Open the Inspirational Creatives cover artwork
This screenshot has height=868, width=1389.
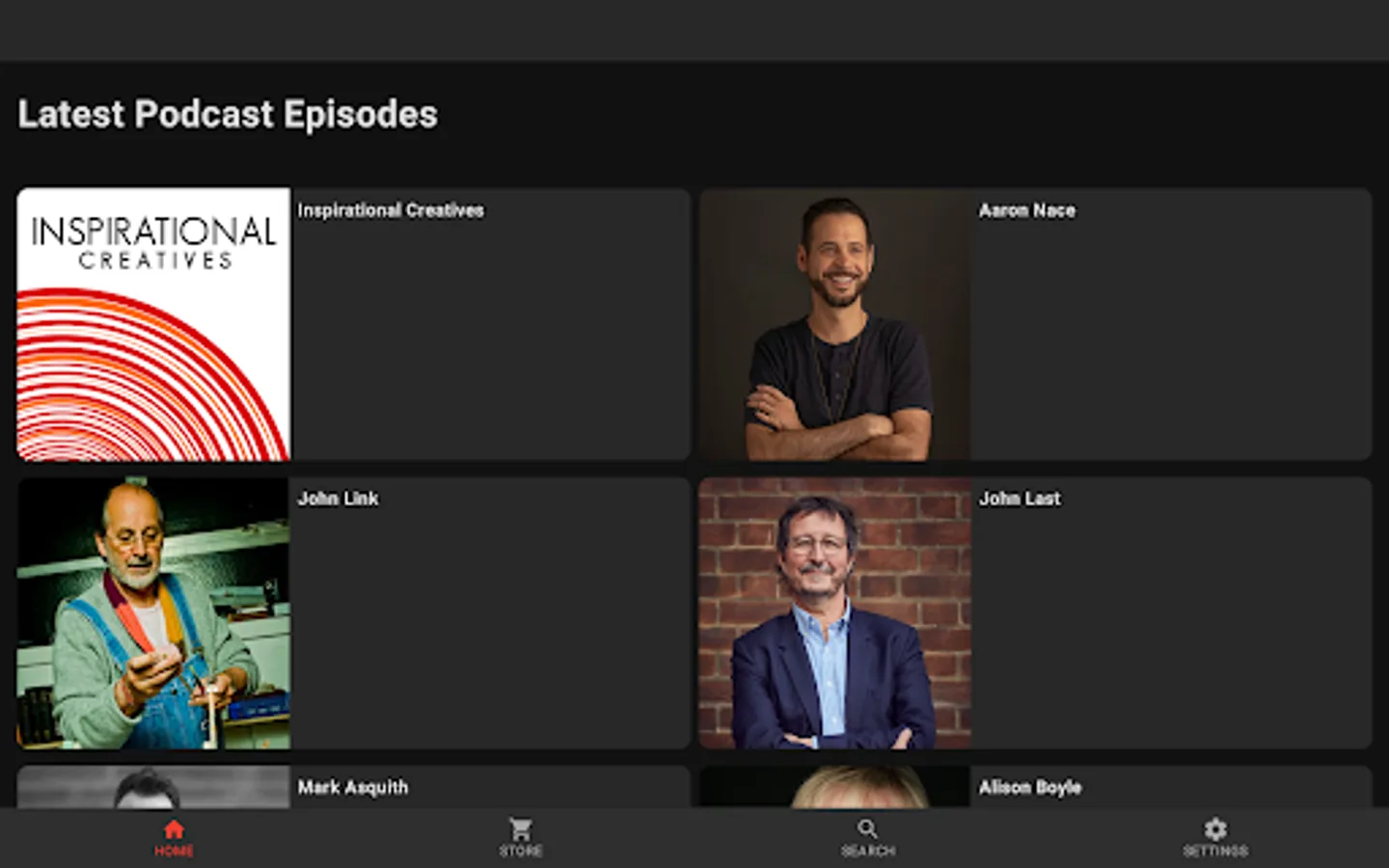[x=153, y=324]
